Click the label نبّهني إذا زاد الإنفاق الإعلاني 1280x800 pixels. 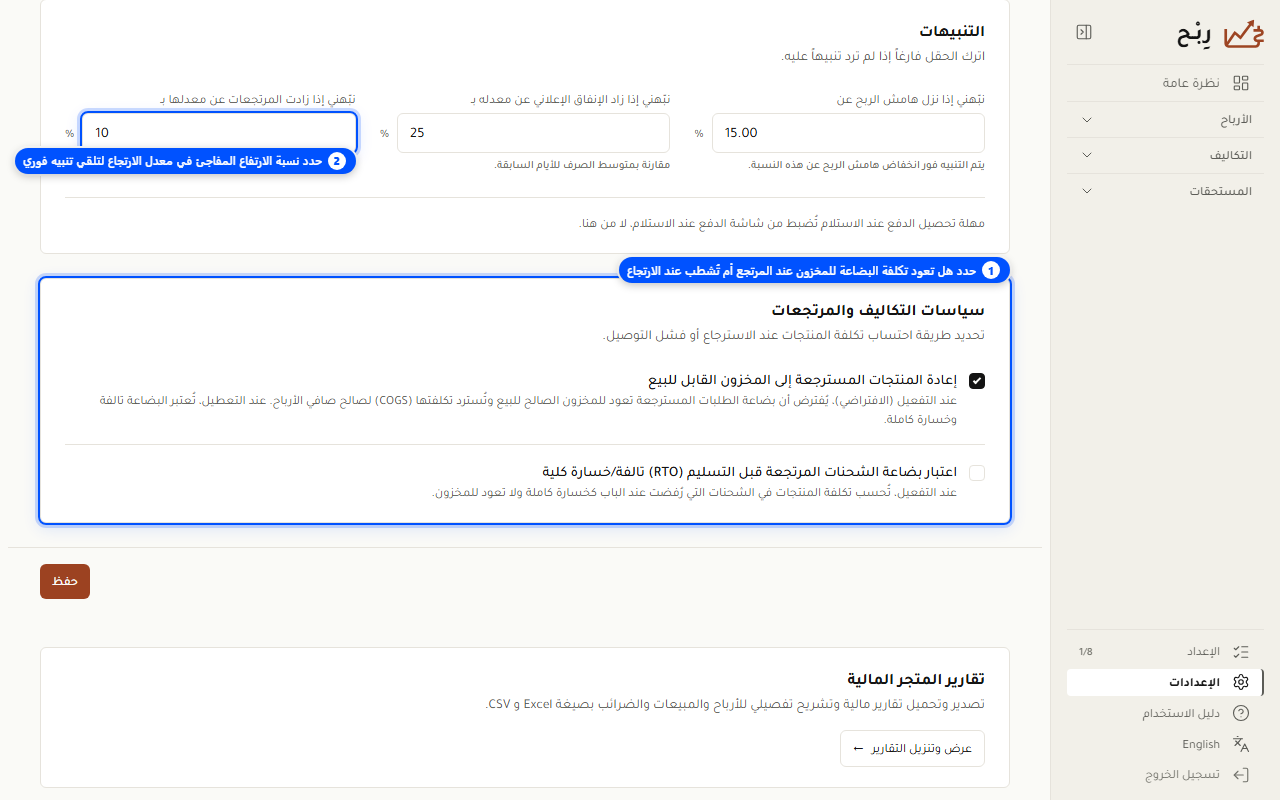tap(571, 99)
